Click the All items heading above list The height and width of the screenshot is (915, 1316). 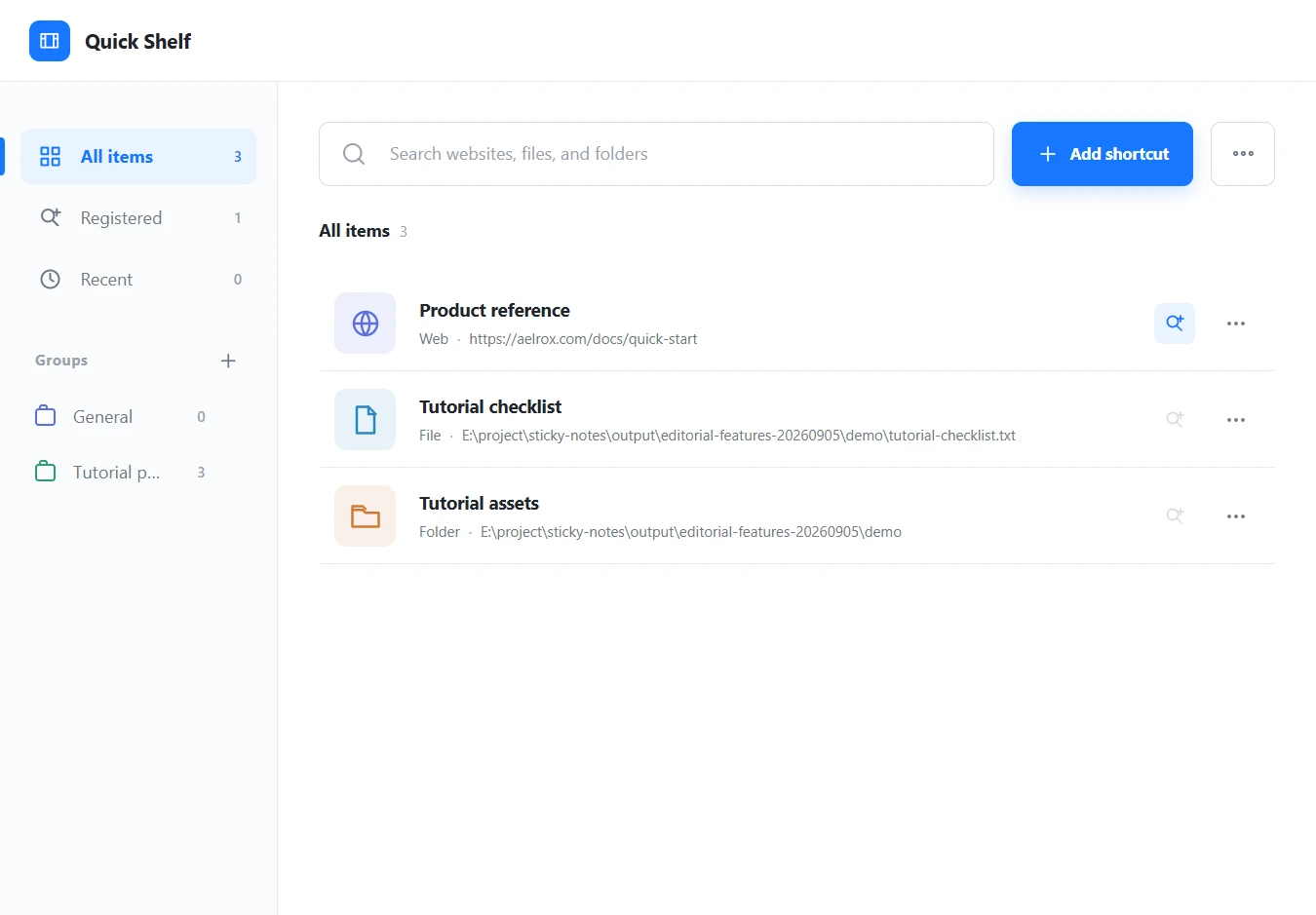[354, 231]
